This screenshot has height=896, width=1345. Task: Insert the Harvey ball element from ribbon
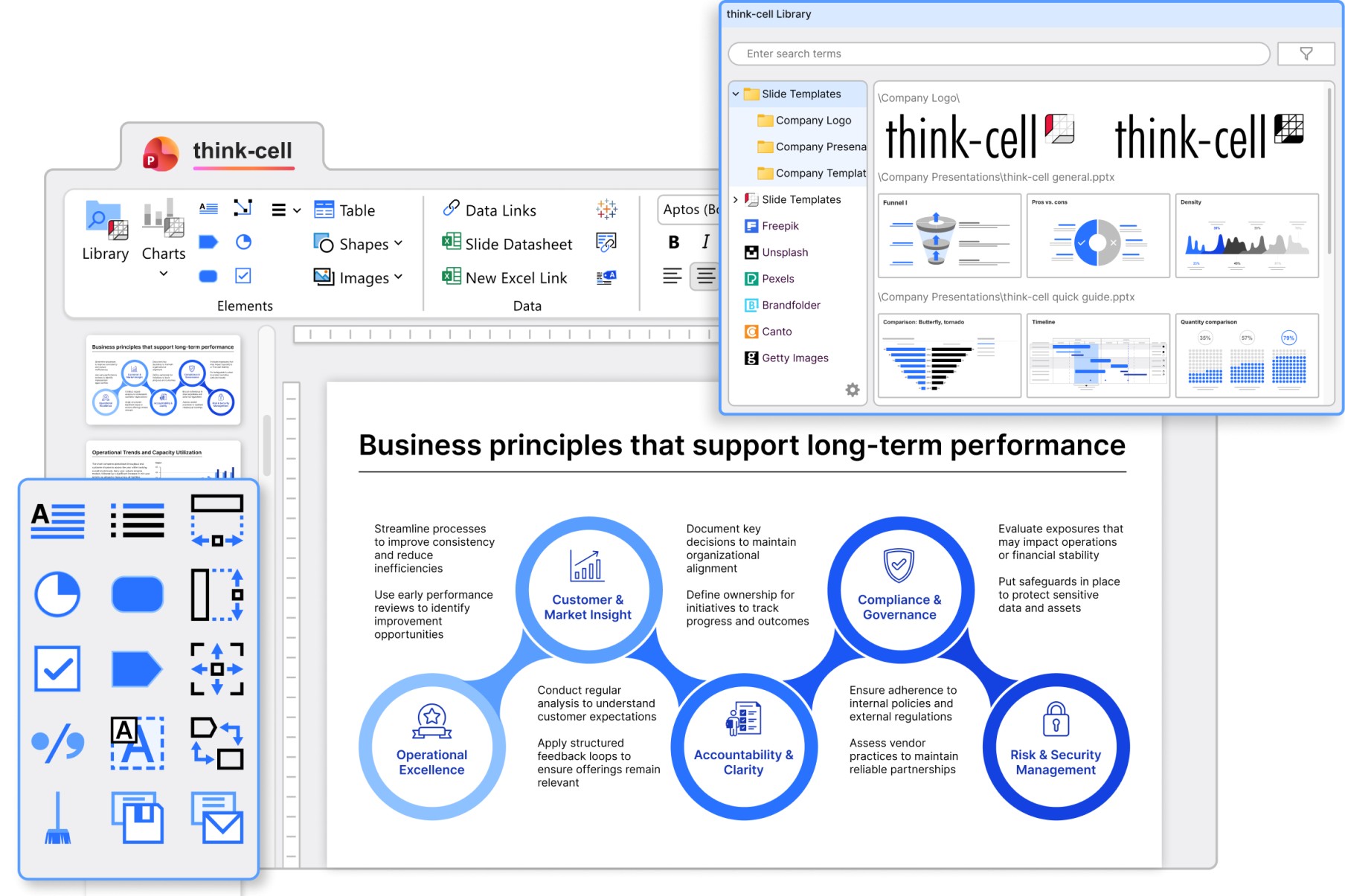coord(243,242)
